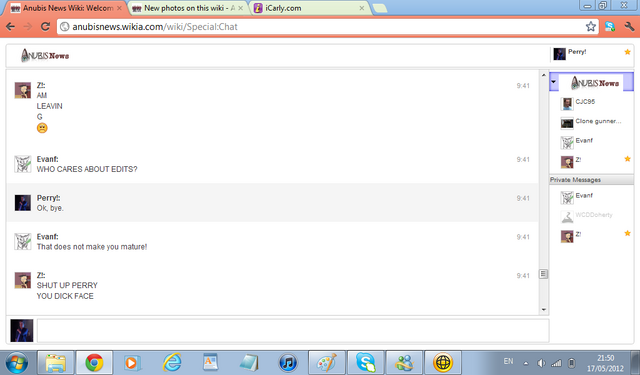640x375 pixels.
Task: Click Perry's avatar beside the Ok, bye message
Action: (x=22, y=203)
